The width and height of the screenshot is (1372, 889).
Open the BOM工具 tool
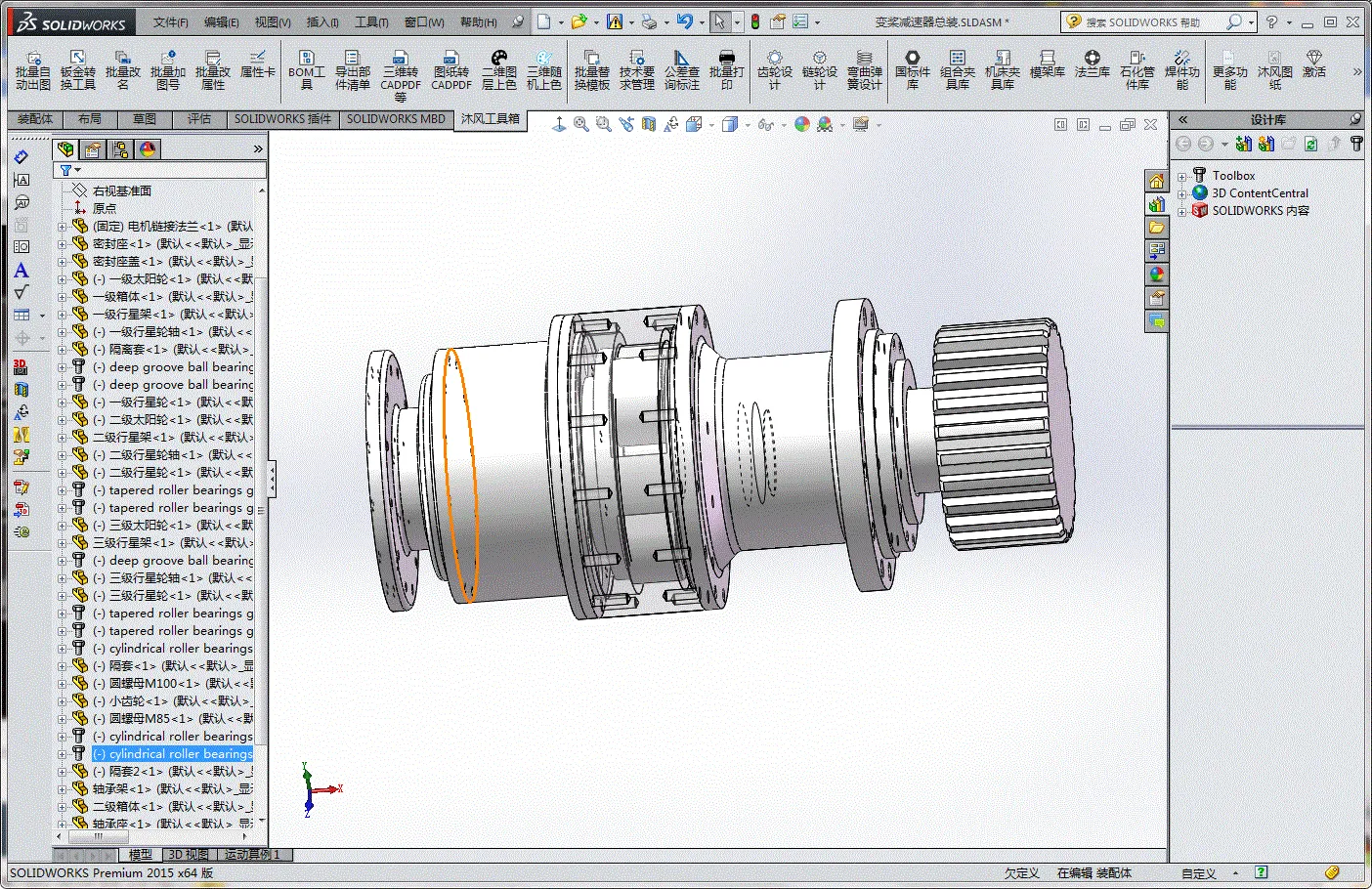coord(306,70)
